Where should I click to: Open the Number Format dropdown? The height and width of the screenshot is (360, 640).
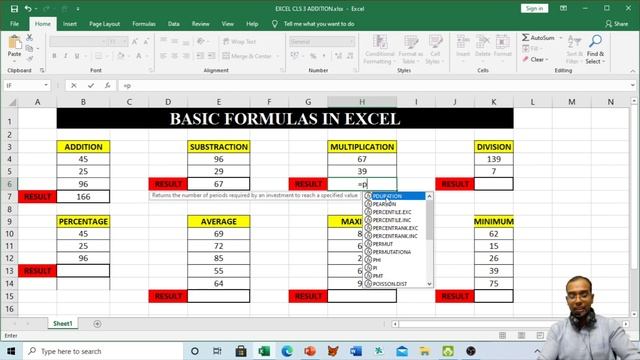[x=351, y=42]
